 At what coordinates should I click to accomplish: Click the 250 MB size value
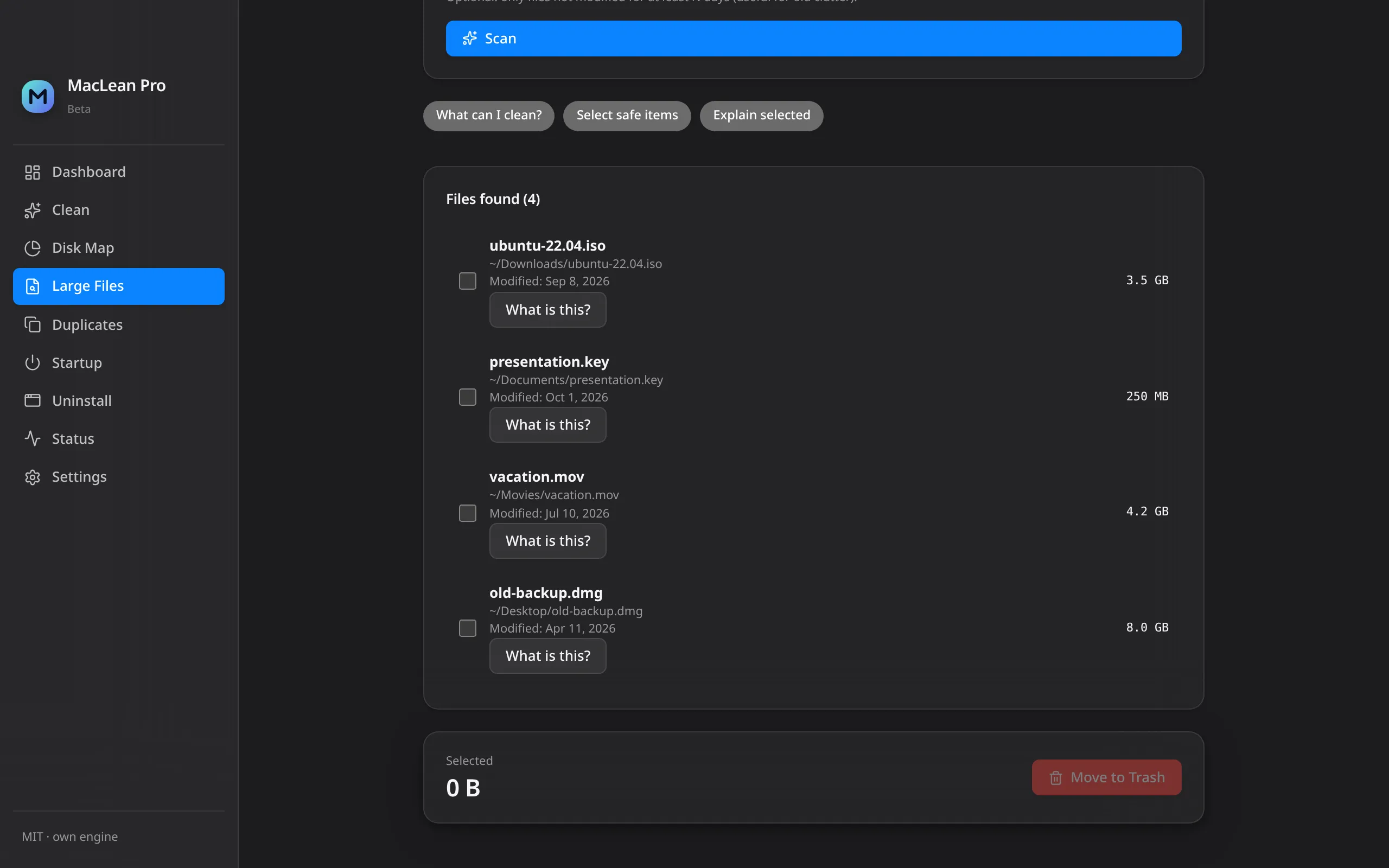pyautogui.click(x=1147, y=396)
